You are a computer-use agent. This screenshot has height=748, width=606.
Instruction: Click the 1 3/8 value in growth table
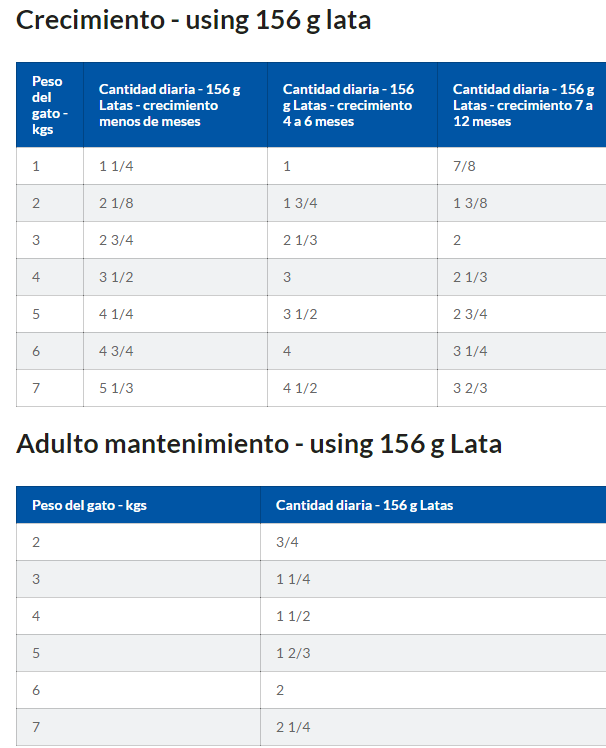click(470, 203)
